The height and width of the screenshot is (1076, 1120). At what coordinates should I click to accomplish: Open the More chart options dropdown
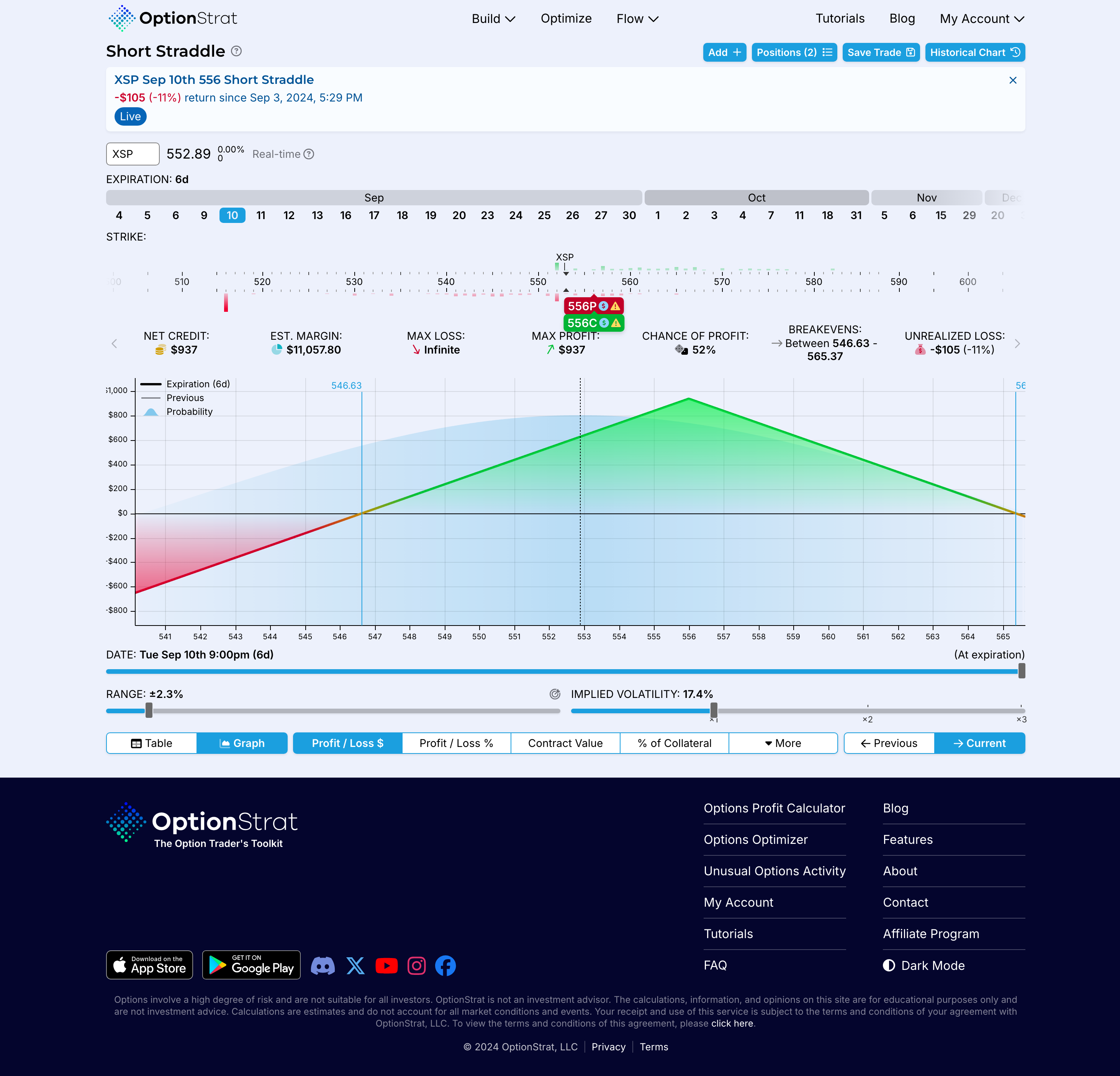click(x=783, y=744)
